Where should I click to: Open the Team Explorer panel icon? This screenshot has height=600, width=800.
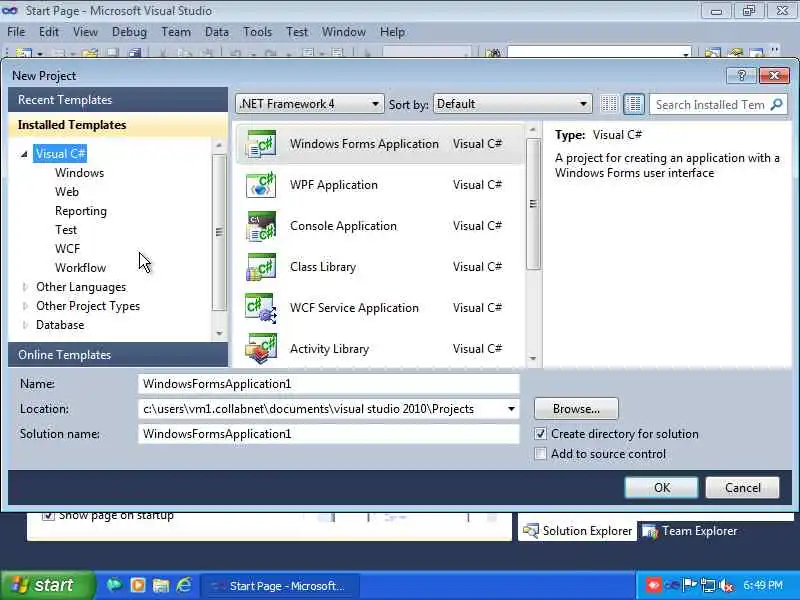coord(650,531)
